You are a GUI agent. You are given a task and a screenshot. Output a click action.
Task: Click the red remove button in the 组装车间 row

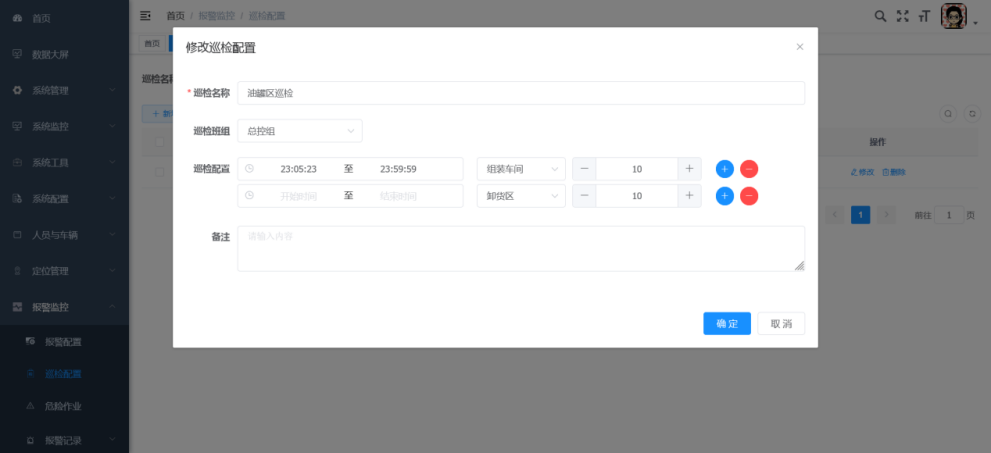coord(749,169)
